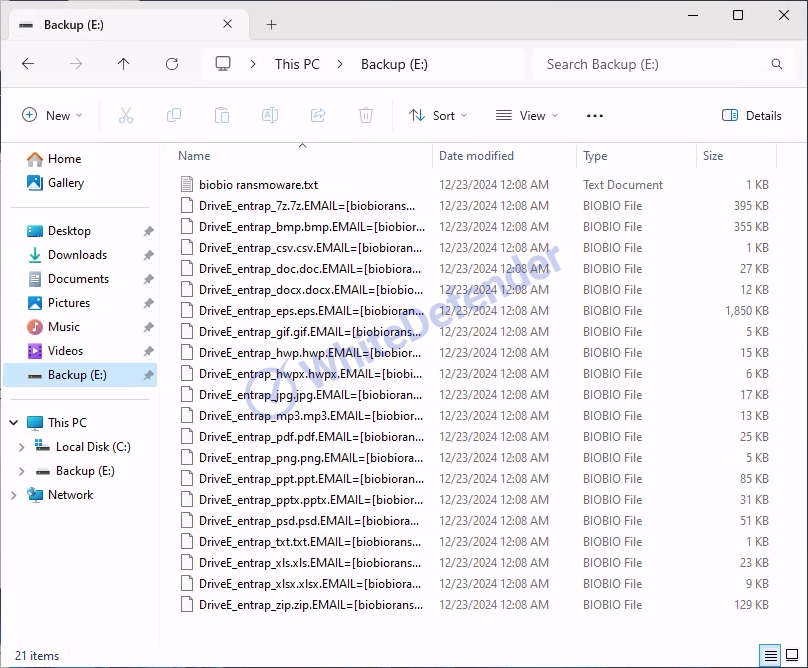Open the New dropdown menu
This screenshot has height=668, width=808.
[52, 115]
